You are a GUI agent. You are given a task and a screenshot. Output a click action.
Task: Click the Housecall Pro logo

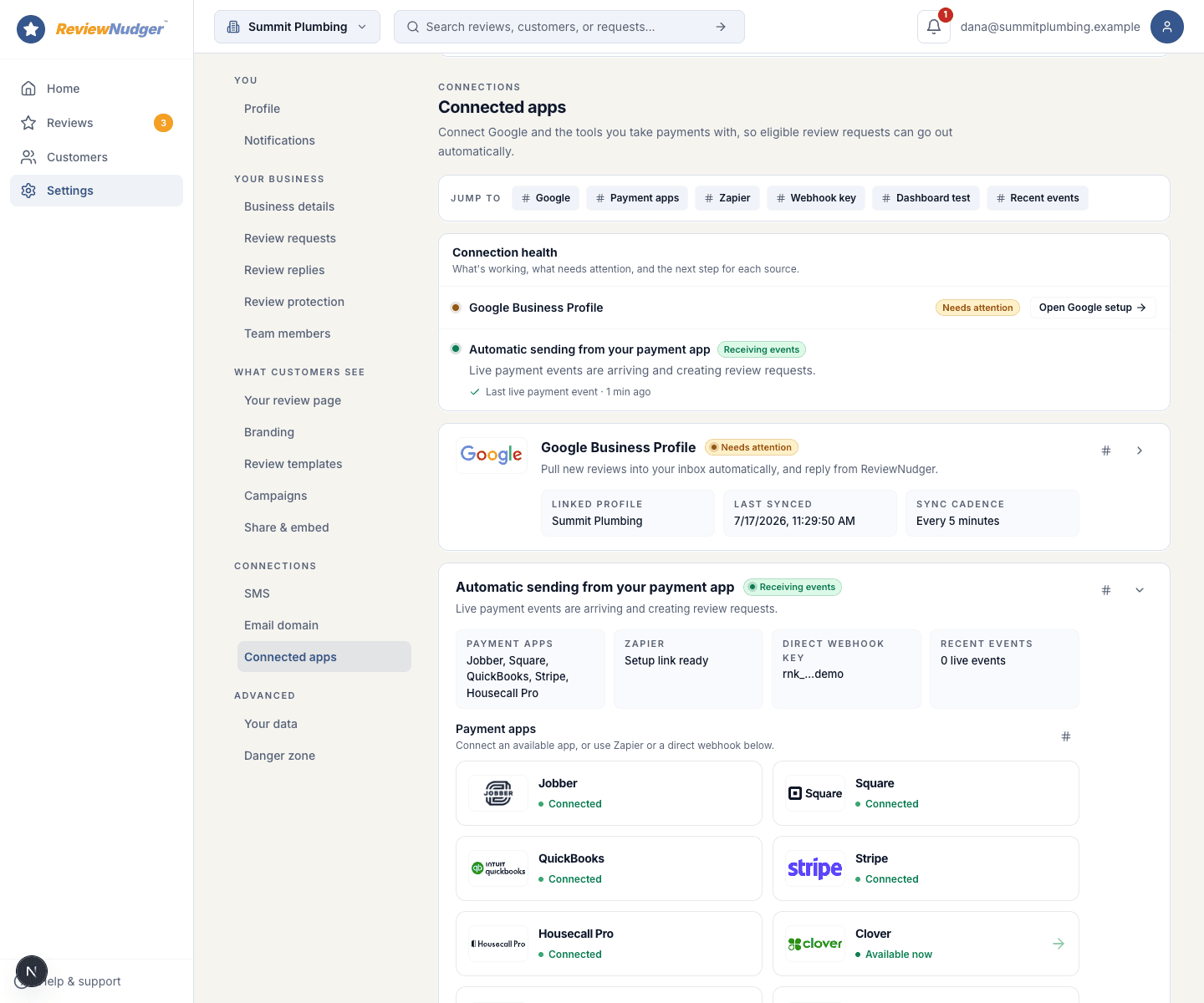tap(498, 944)
